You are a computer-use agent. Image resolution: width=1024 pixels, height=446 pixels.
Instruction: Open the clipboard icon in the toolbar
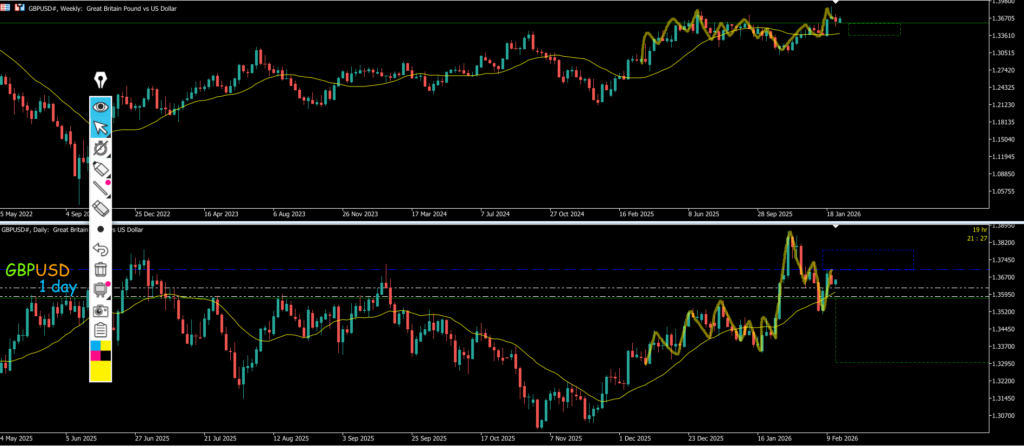coord(100,329)
